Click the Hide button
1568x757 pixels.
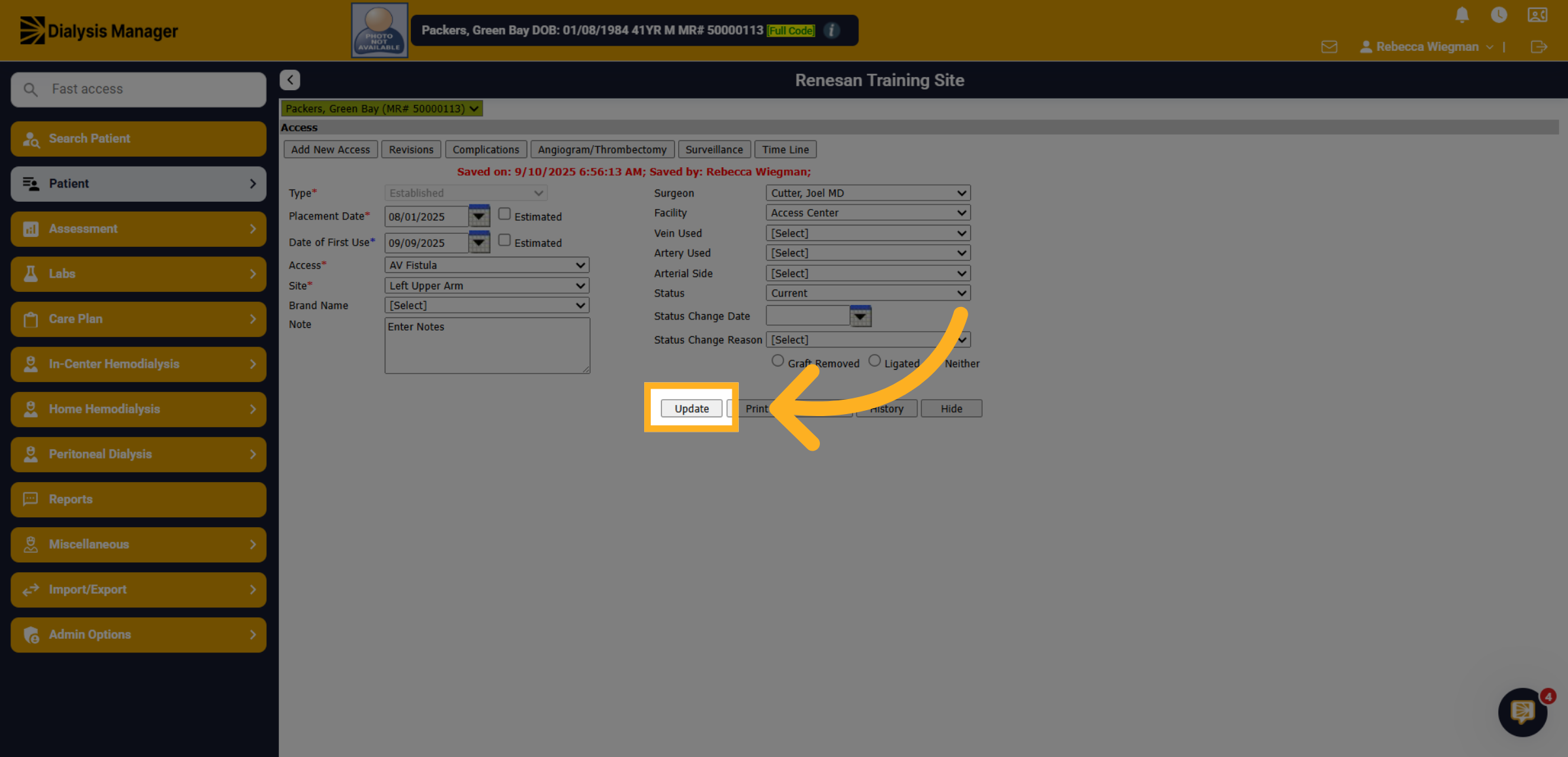point(951,409)
